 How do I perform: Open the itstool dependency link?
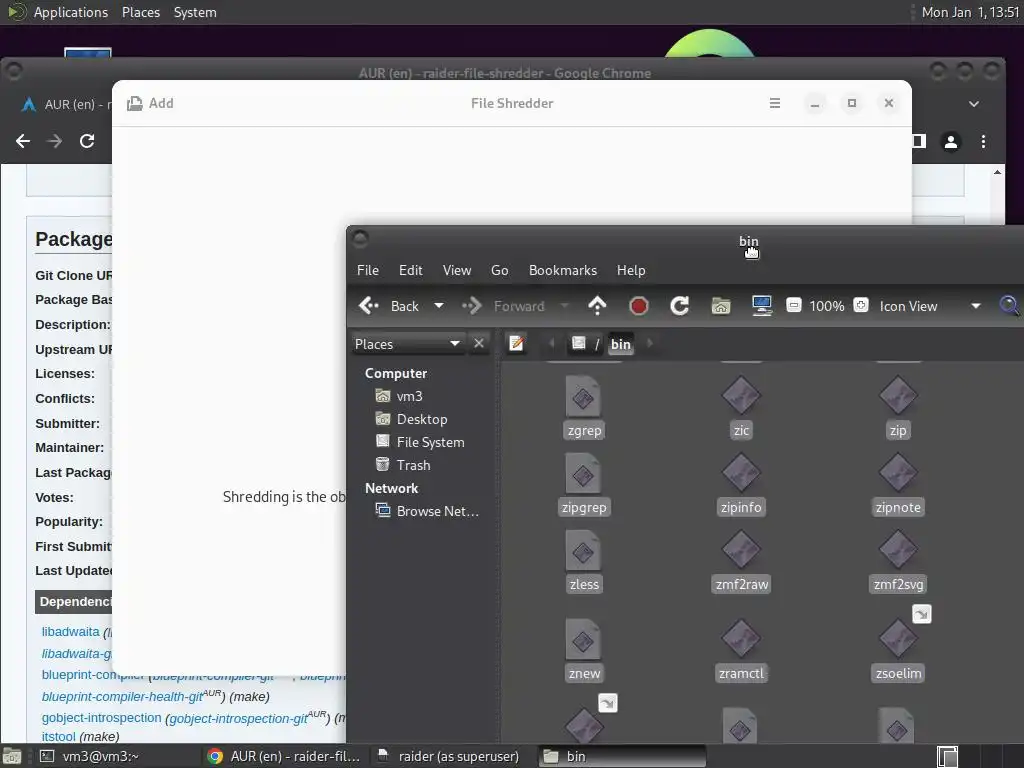tap(59, 737)
